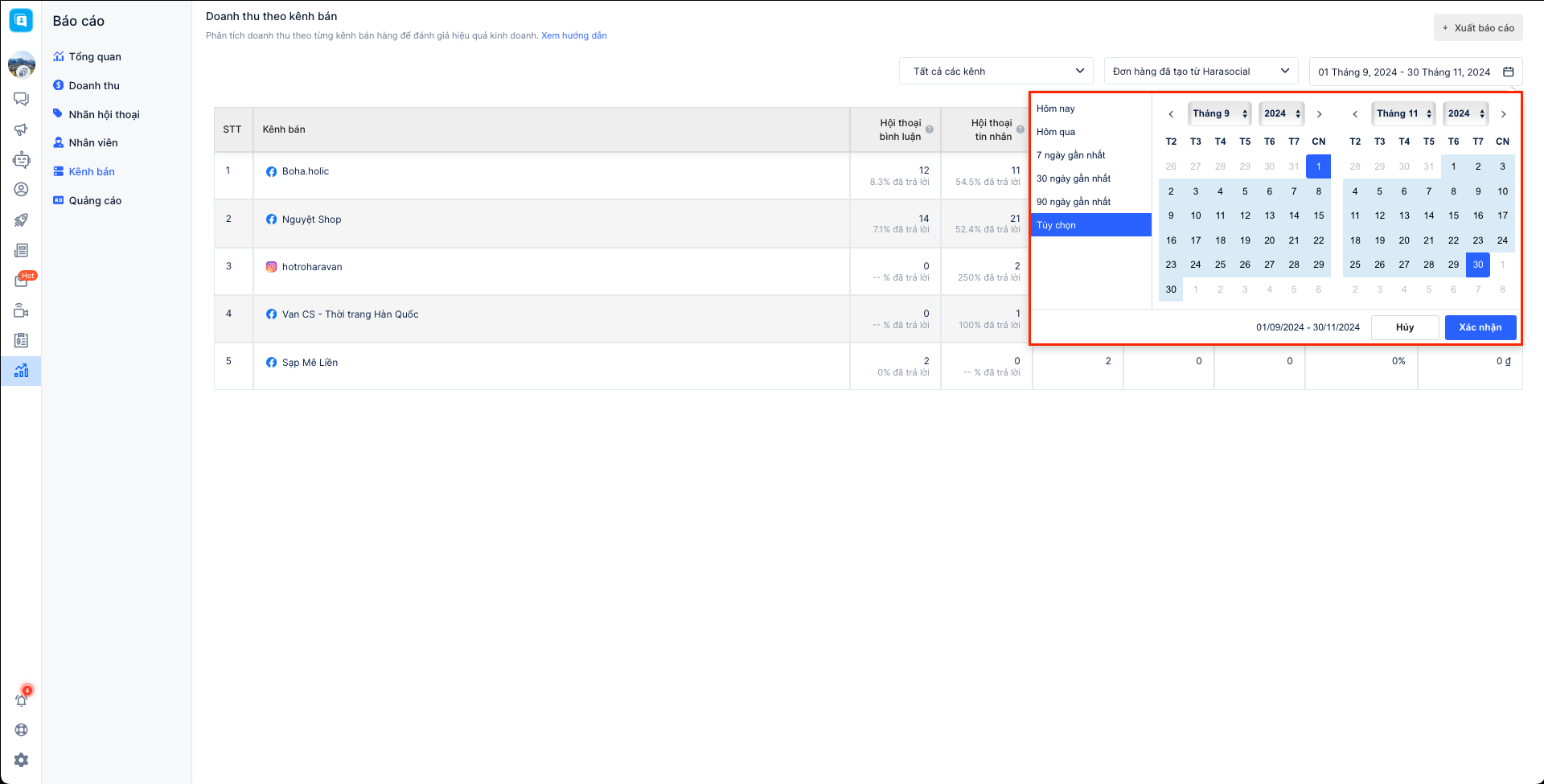Open the Xem hướng dẫn link
1544x784 pixels.
(574, 35)
